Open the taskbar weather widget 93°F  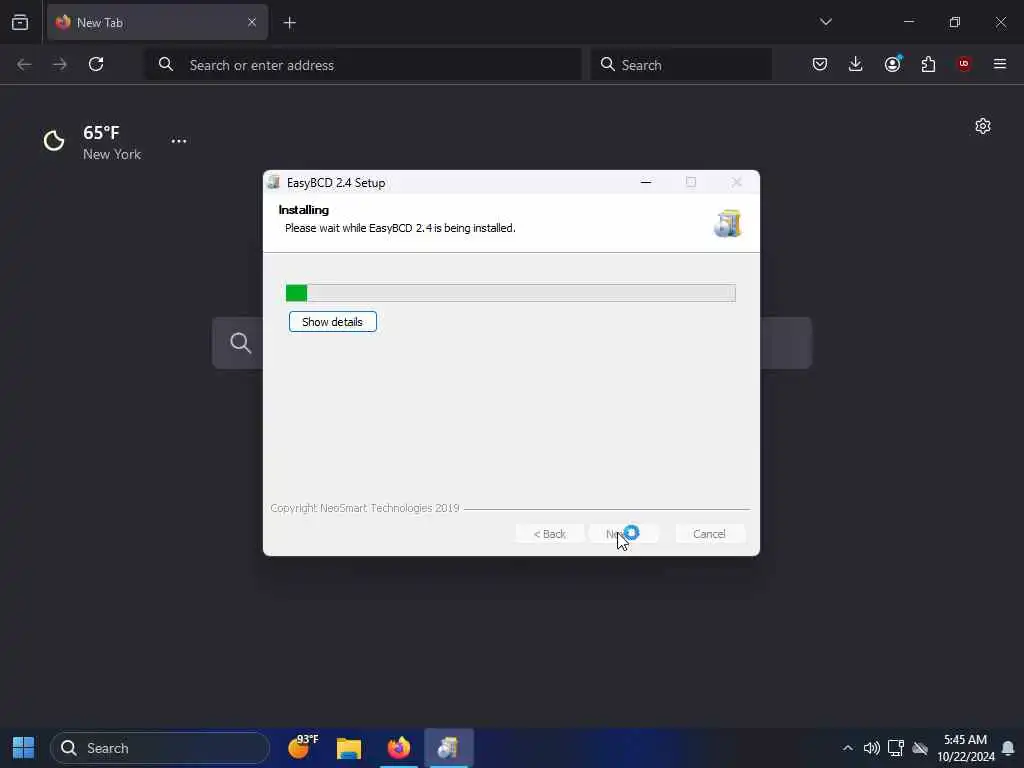[303, 747]
